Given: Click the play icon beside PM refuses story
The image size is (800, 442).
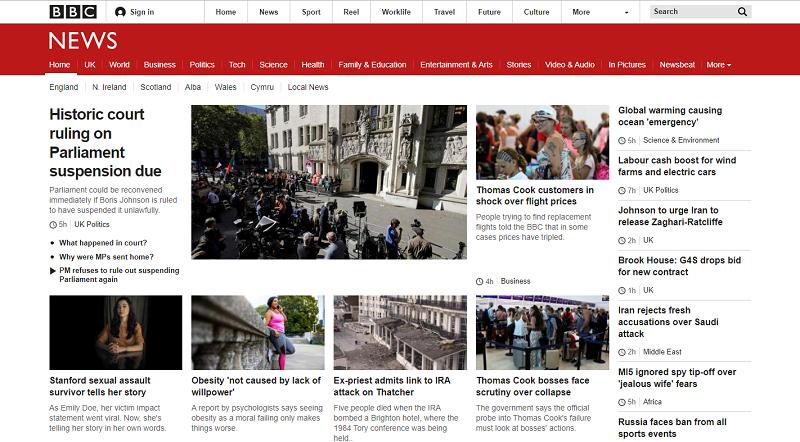Looking at the screenshot, I should point(53,271).
